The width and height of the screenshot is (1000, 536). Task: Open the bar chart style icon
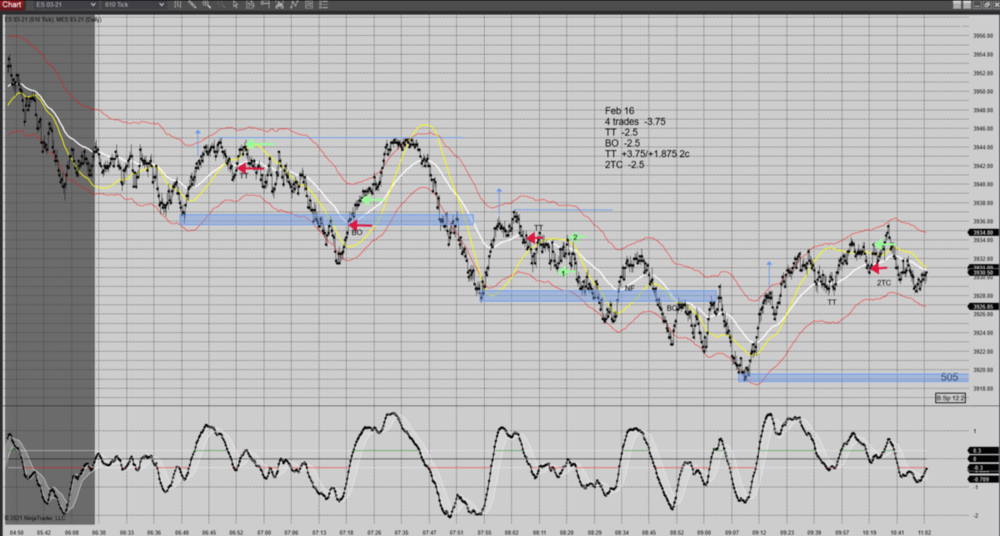tap(177, 5)
